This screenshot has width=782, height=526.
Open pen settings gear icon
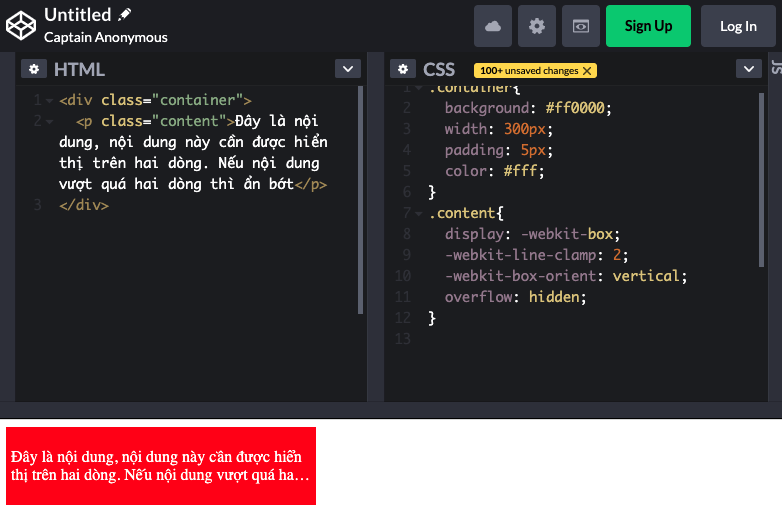pos(537,26)
